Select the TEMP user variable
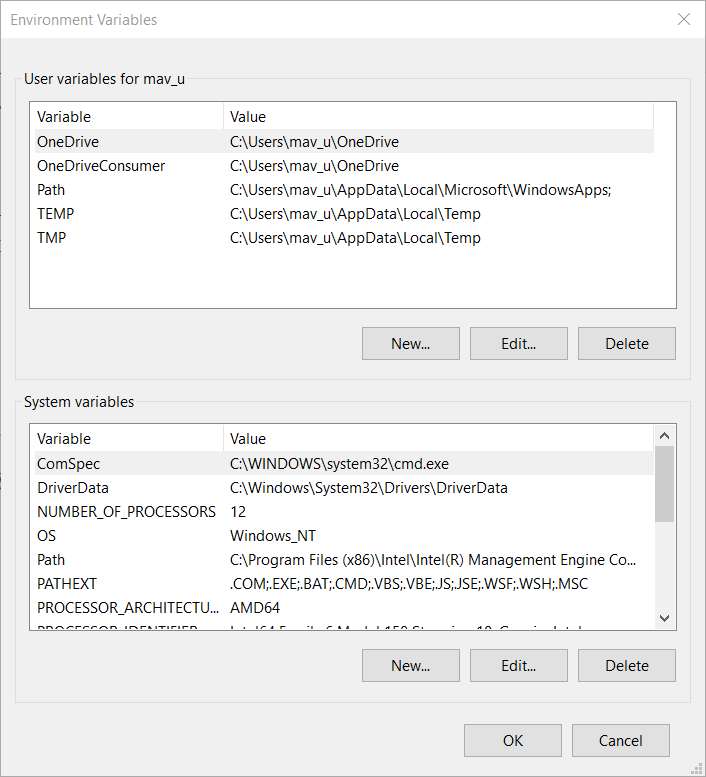 tap(56, 214)
